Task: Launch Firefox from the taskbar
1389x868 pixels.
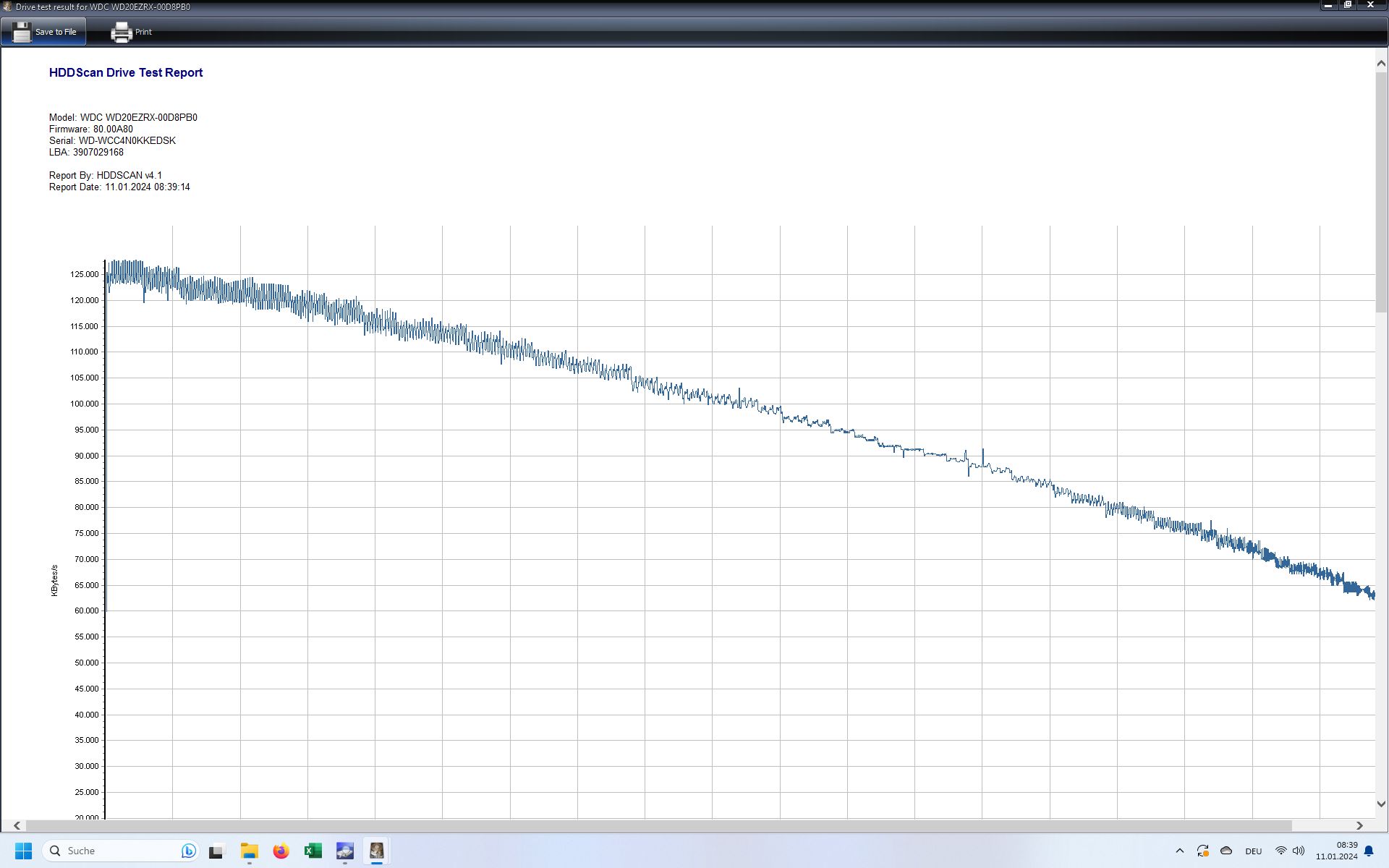Action: pyautogui.click(x=281, y=851)
